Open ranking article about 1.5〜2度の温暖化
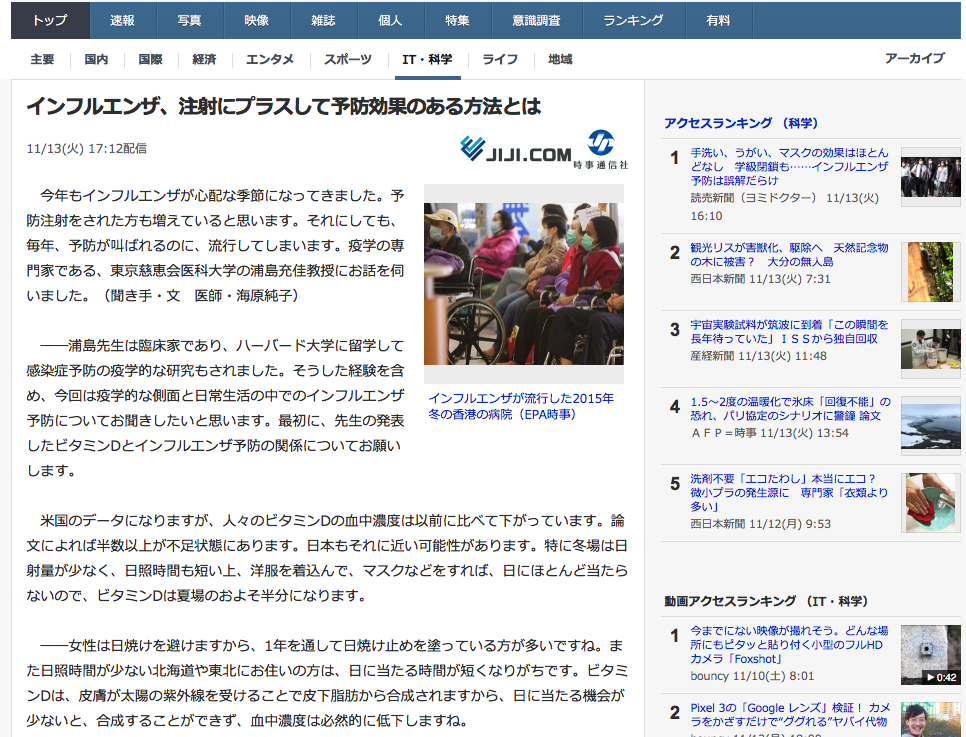 pos(790,409)
